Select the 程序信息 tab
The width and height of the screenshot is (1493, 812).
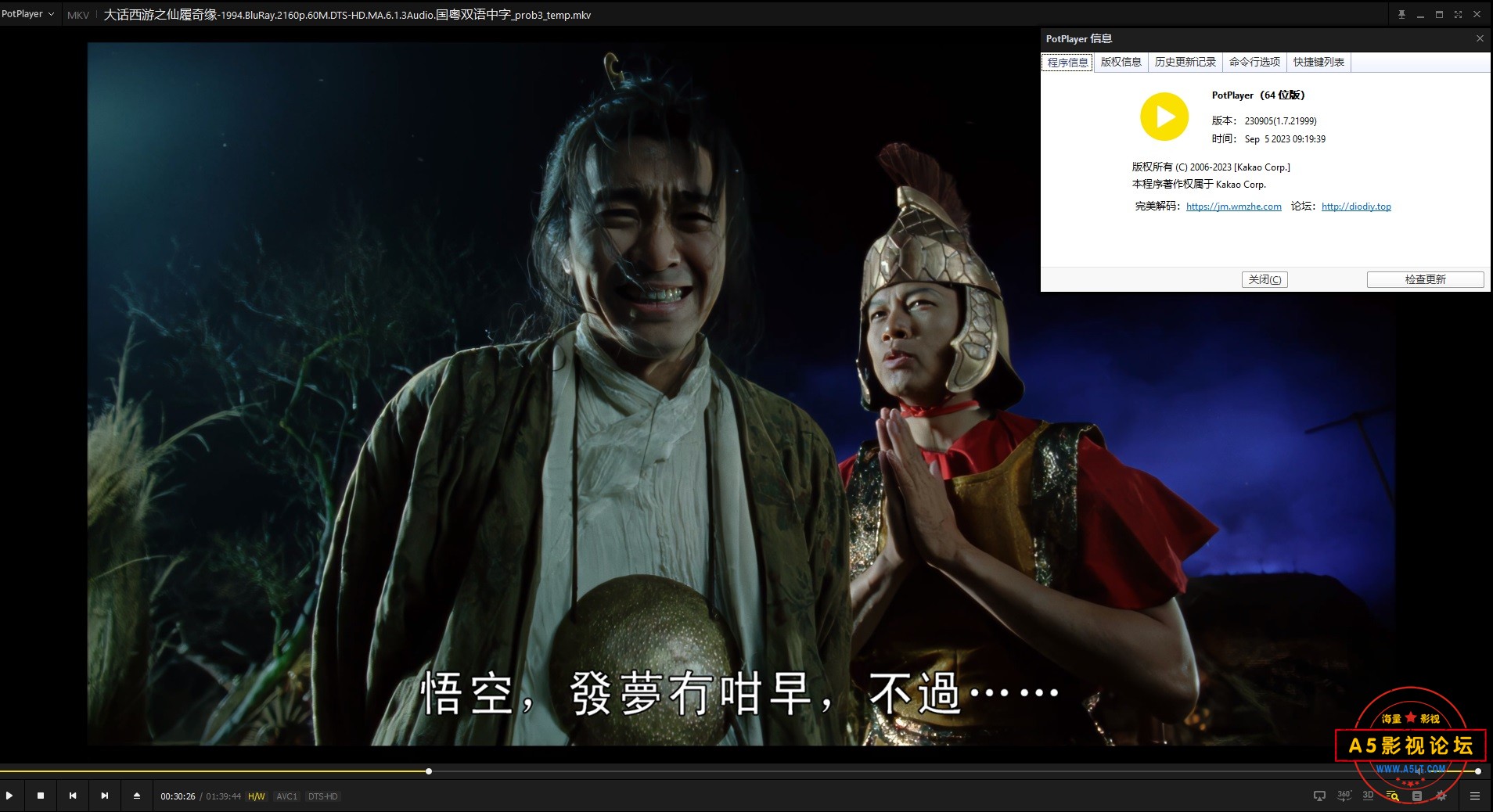pyautogui.click(x=1067, y=63)
